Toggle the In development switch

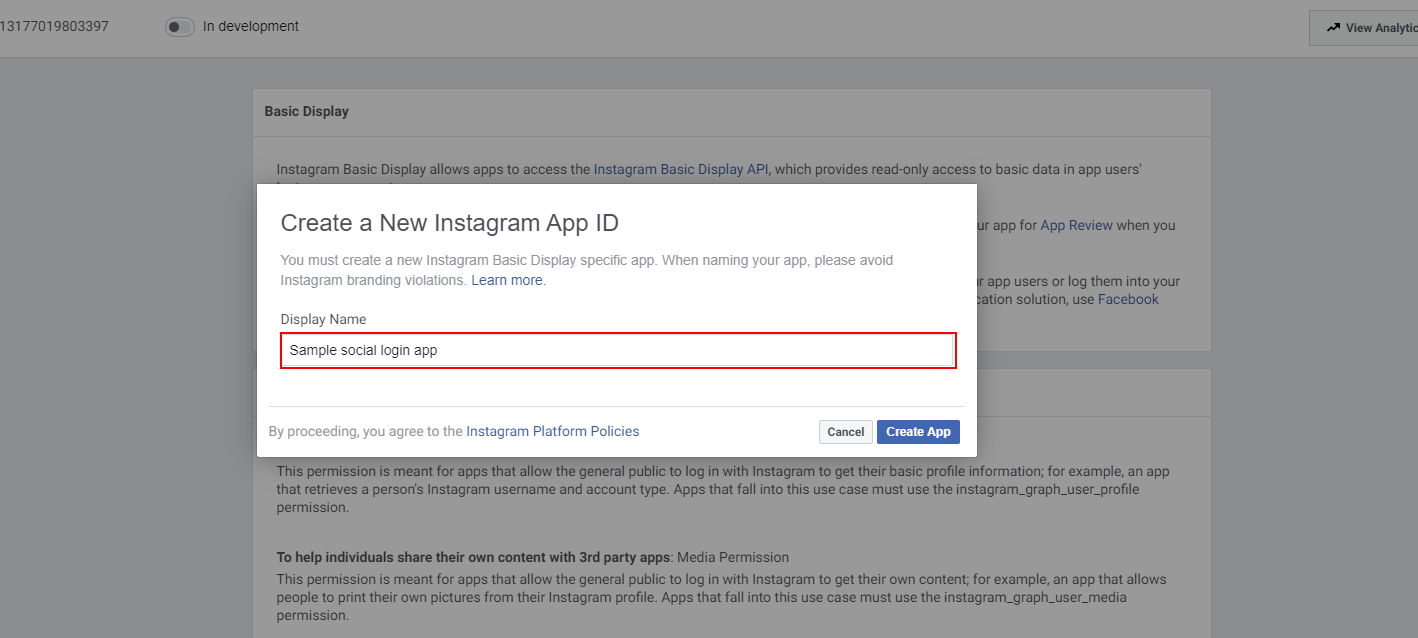pos(180,27)
